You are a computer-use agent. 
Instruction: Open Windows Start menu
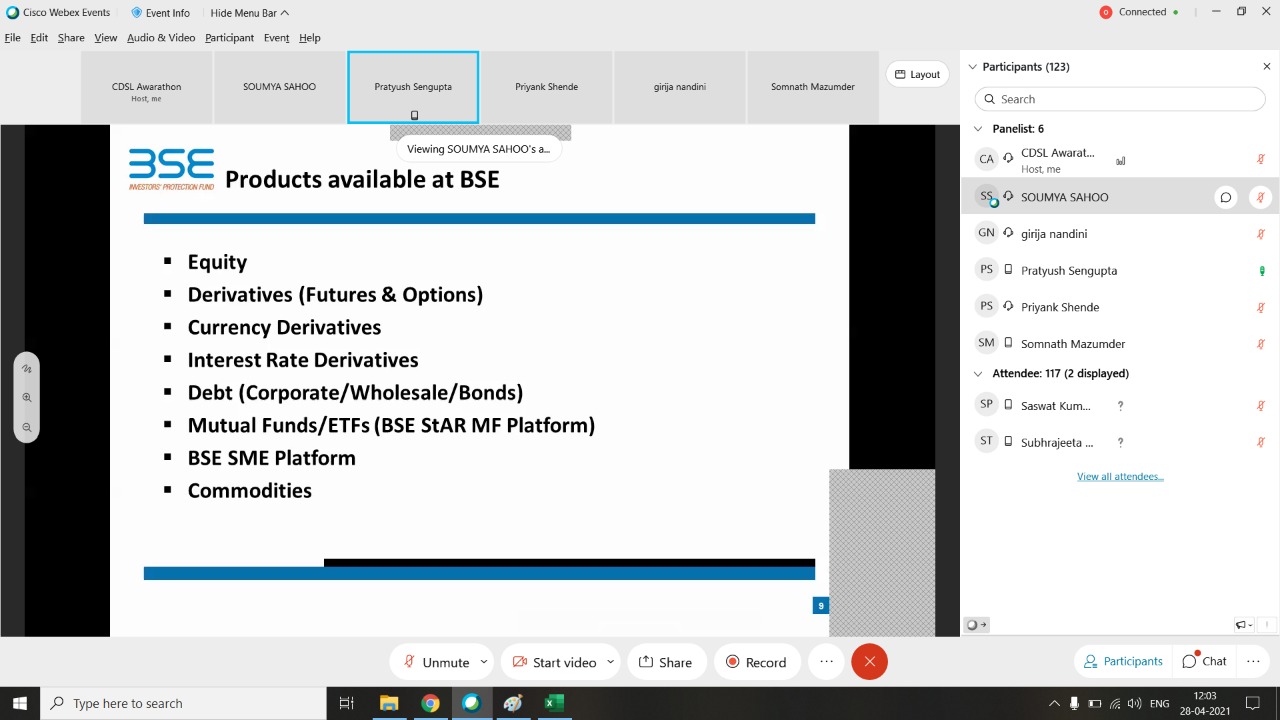pos(20,703)
